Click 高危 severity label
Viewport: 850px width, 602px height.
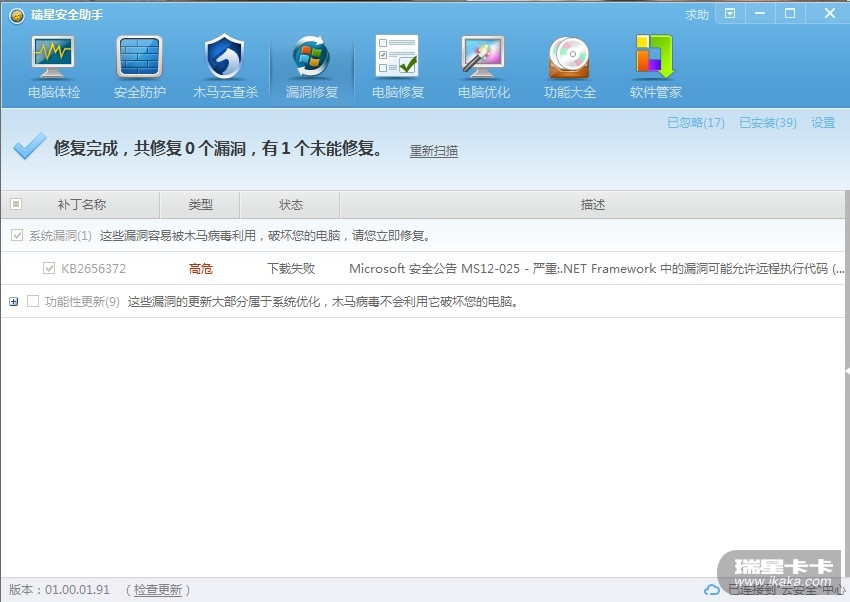pyautogui.click(x=200, y=268)
